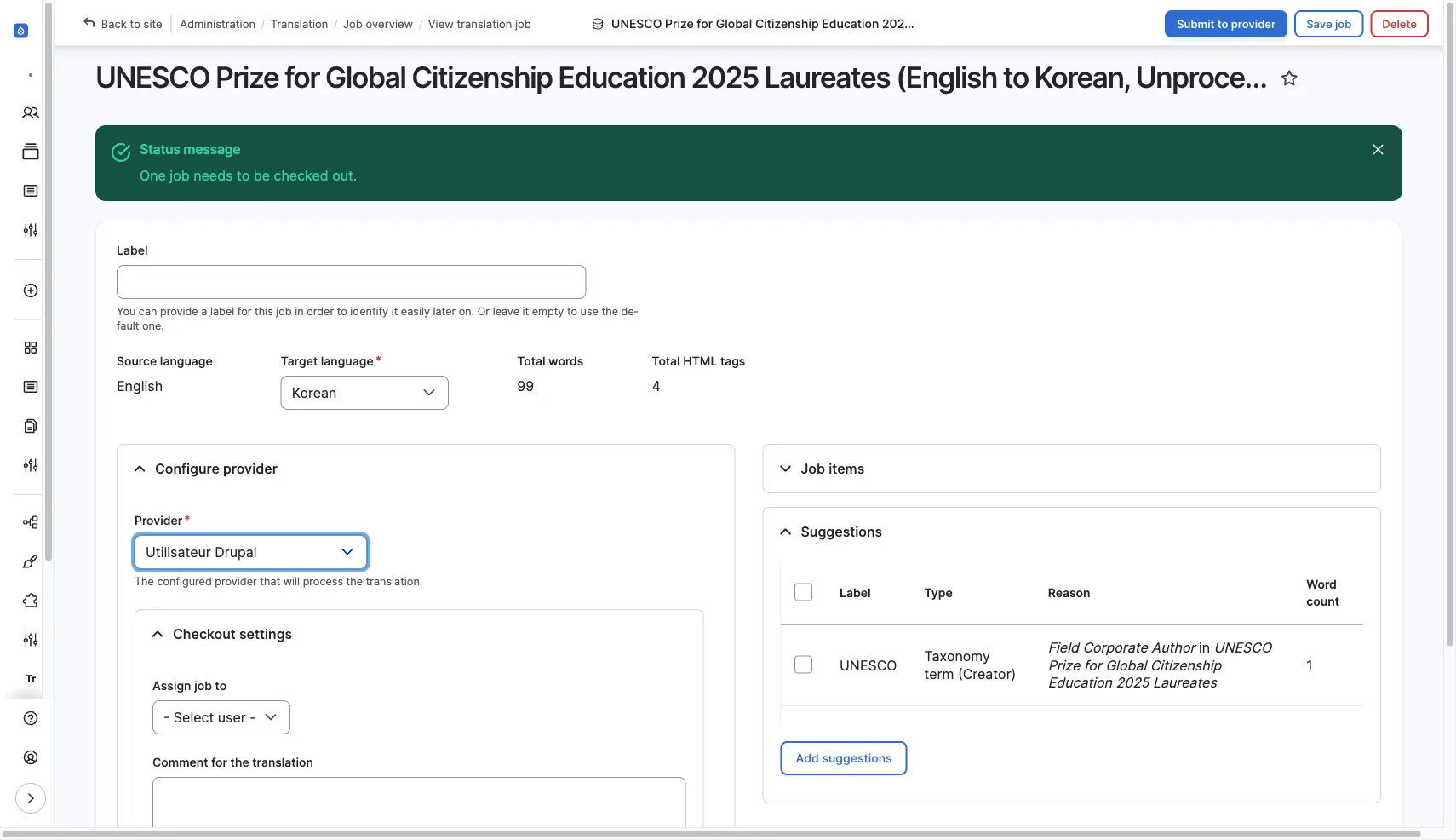Open the Assign job to user dropdown
Screen dimensions: 1456x840
point(220,716)
